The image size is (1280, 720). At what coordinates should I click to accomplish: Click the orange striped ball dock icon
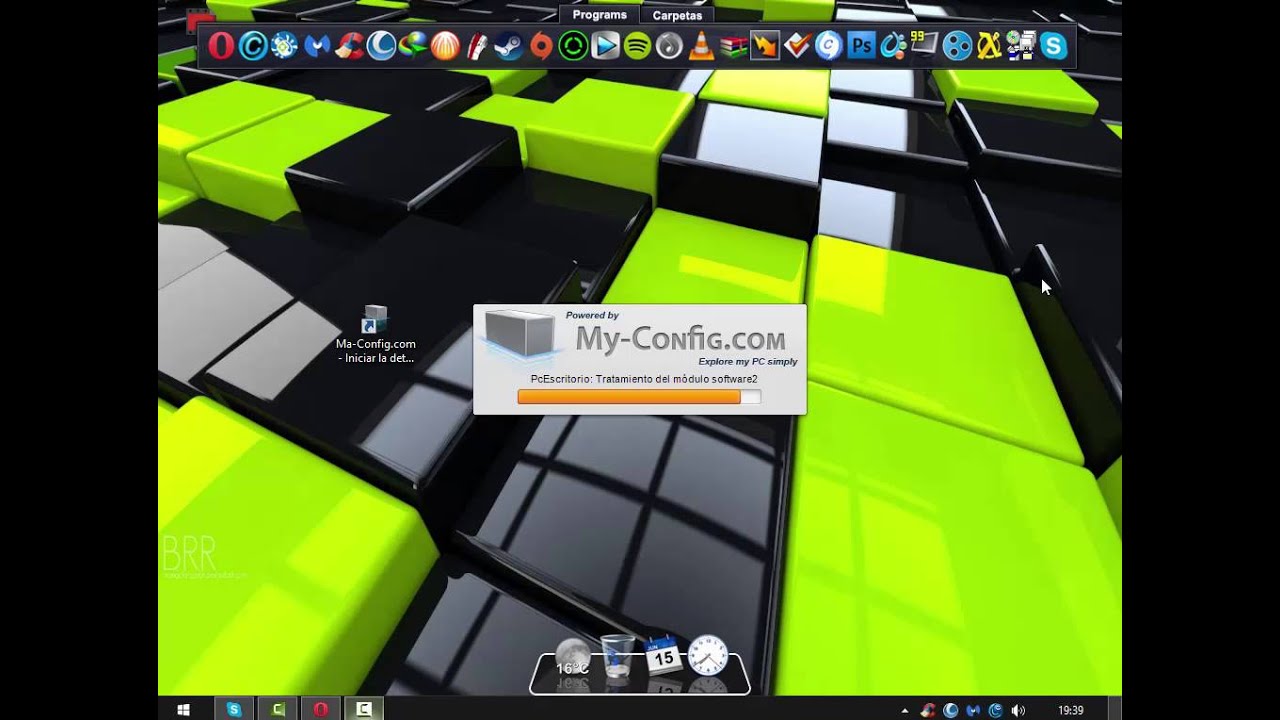(445, 46)
